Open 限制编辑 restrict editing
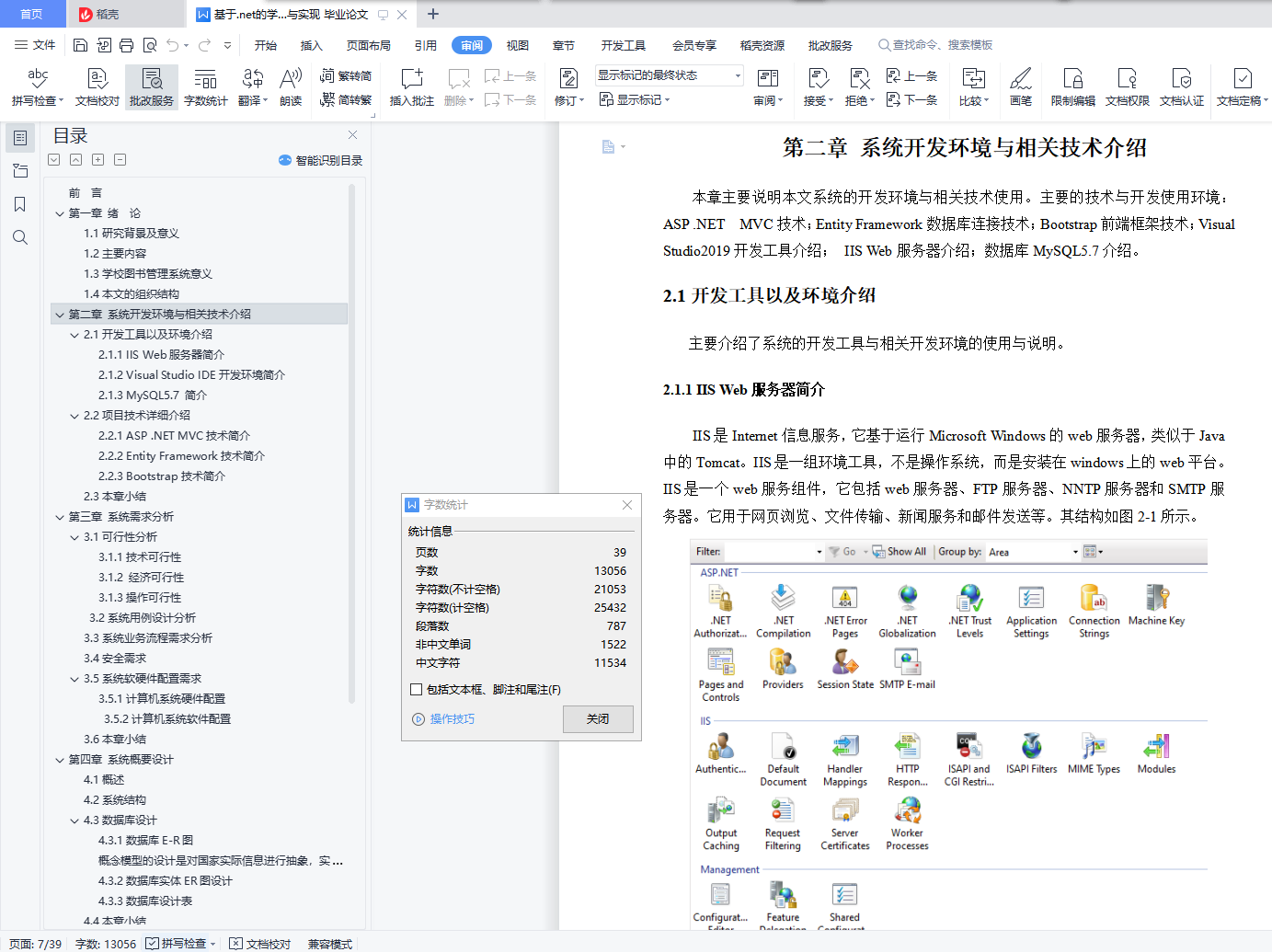The height and width of the screenshot is (952, 1272). click(x=1073, y=87)
